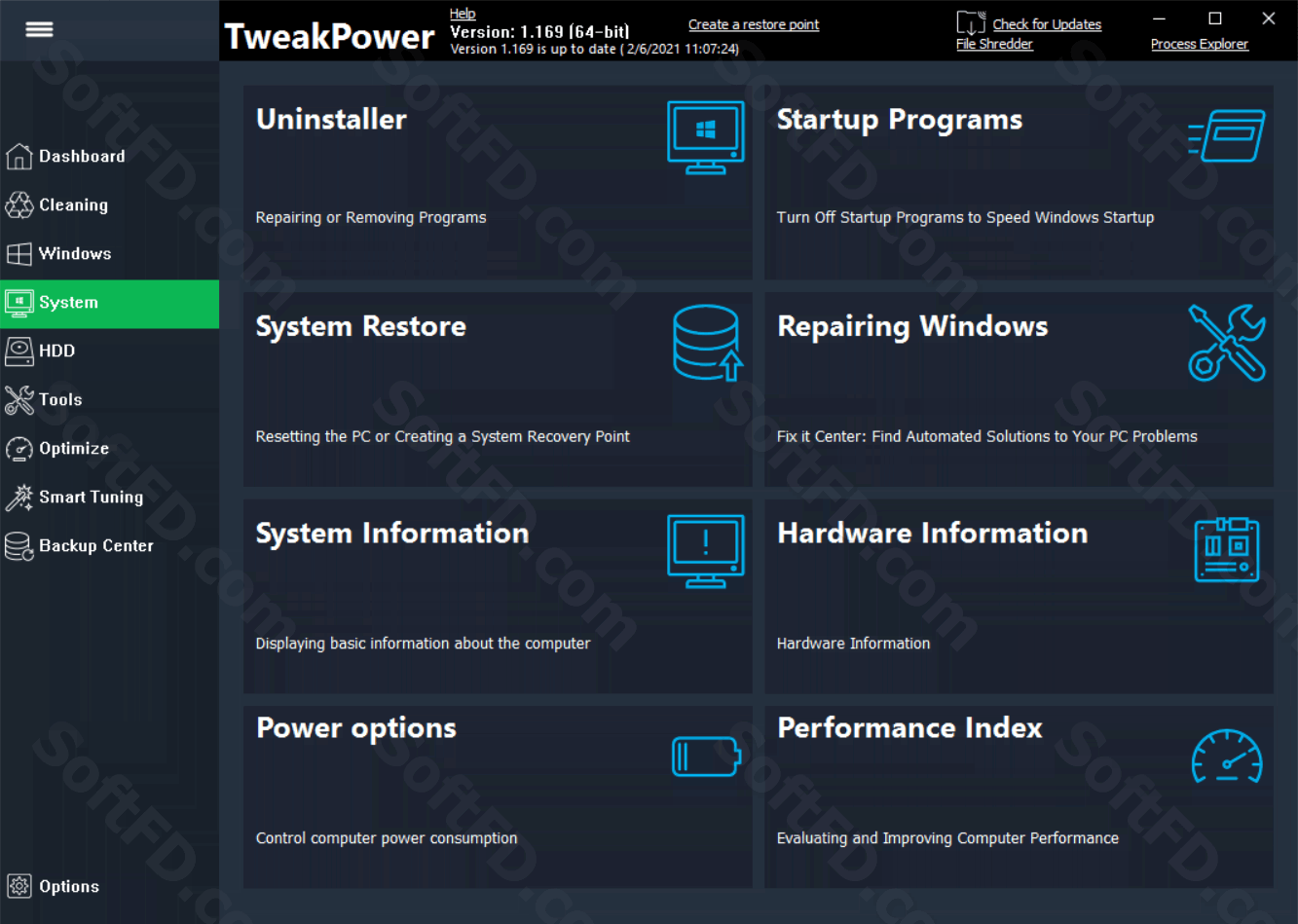Screen dimensions: 1298x924
Task: Click the System Information monitor icon
Action: (706, 551)
